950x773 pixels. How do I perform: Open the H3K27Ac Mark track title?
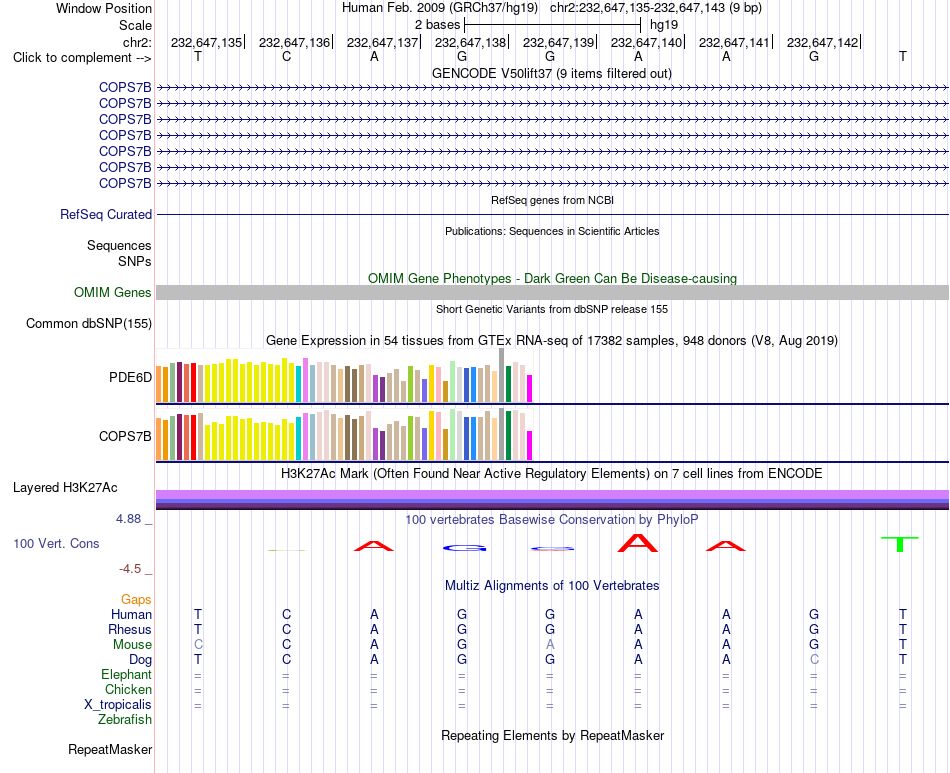(x=552, y=474)
